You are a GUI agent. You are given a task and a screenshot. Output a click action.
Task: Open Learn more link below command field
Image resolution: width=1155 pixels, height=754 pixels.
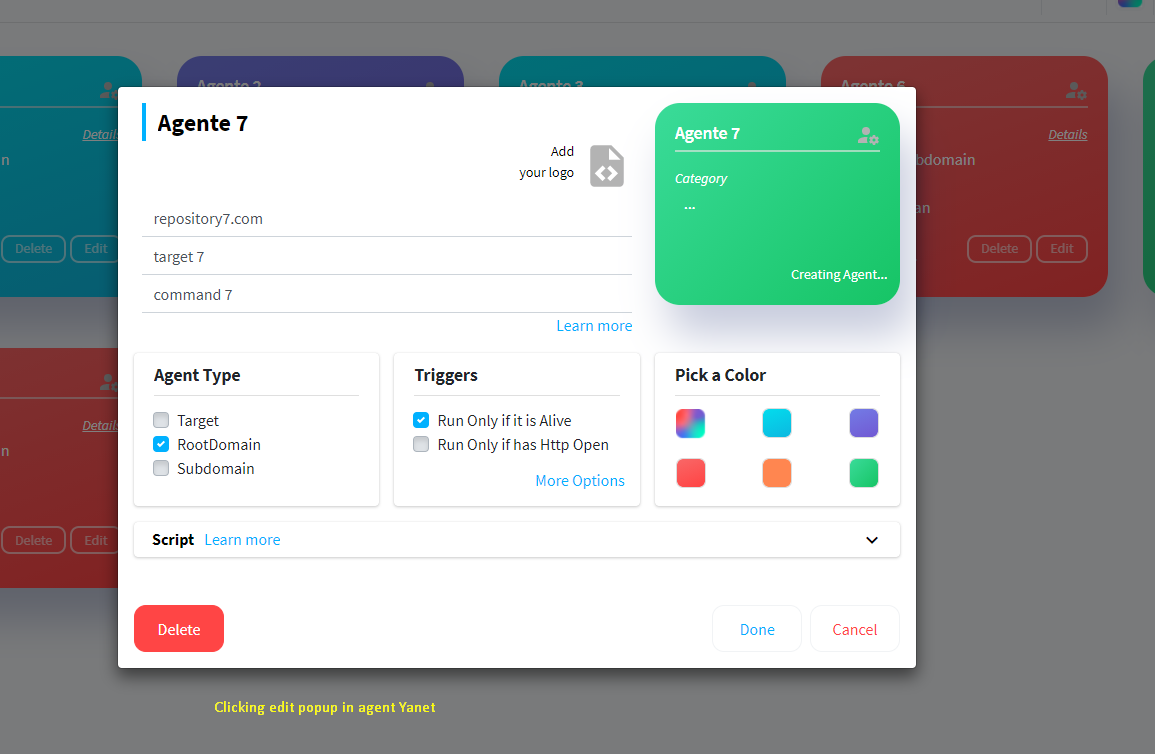click(x=594, y=326)
